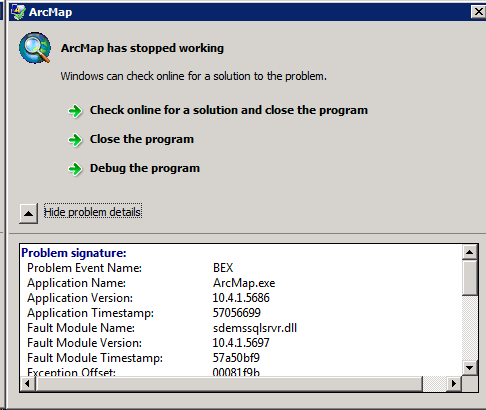This screenshot has width=486, height=410.
Task: Choose Close the program
Action: pyautogui.click(x=142, y=139)
